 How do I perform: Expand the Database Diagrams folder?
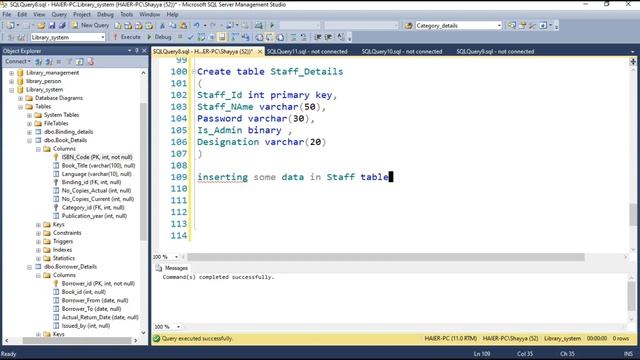coord(20,98)
